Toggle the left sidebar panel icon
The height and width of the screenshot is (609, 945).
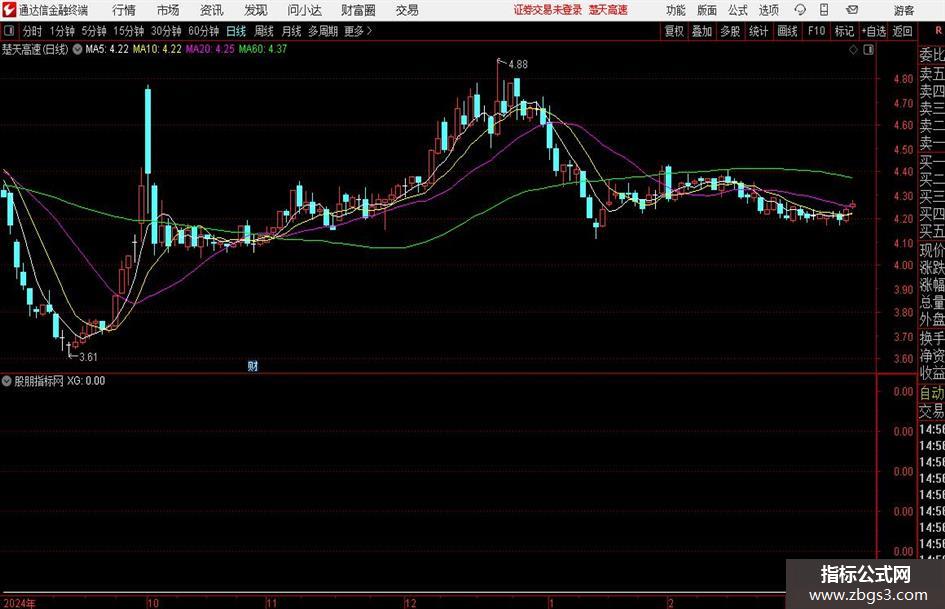point(8,31)
